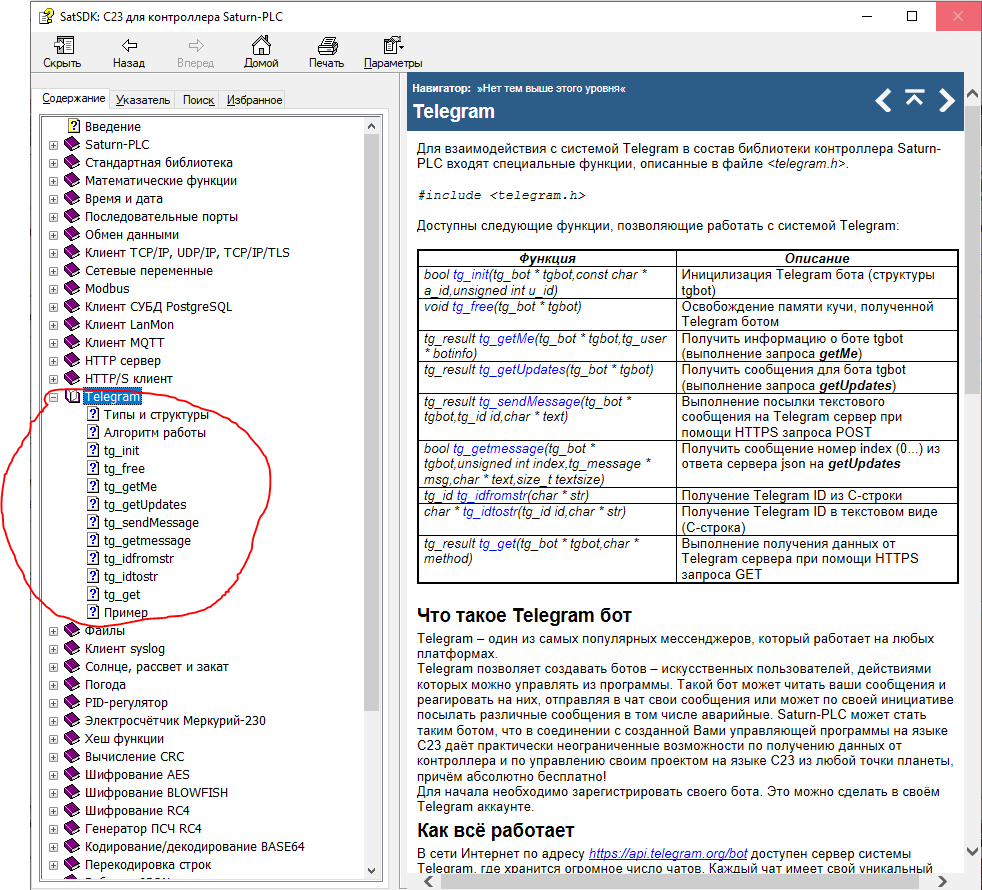This screenshot has height=890, width=982.
Task: Click the SatSDK application icon in title bar
Action: [x=46, y=16]
